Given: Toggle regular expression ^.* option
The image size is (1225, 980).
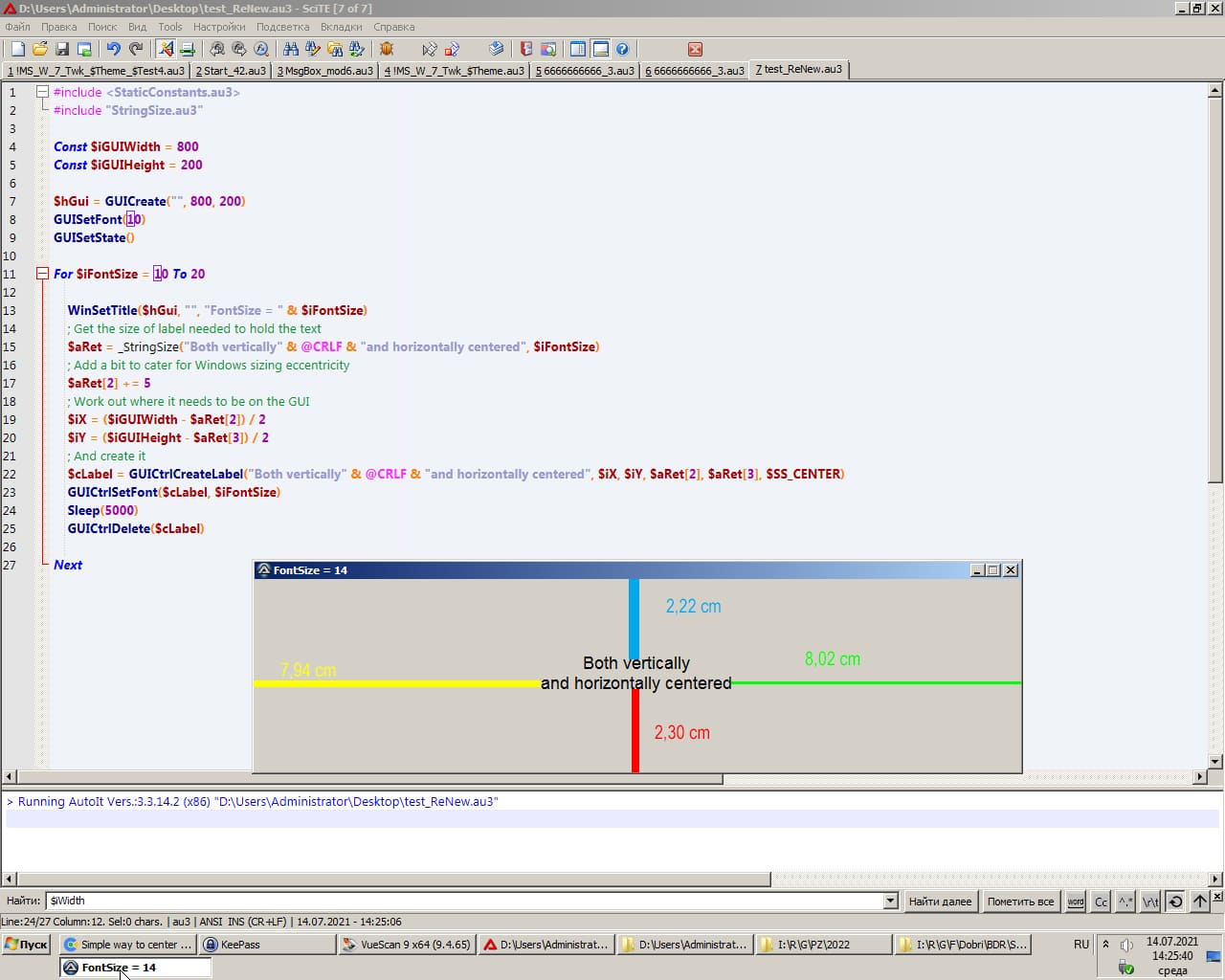Looking at the screenshot, I should [x=1125, y=902].
